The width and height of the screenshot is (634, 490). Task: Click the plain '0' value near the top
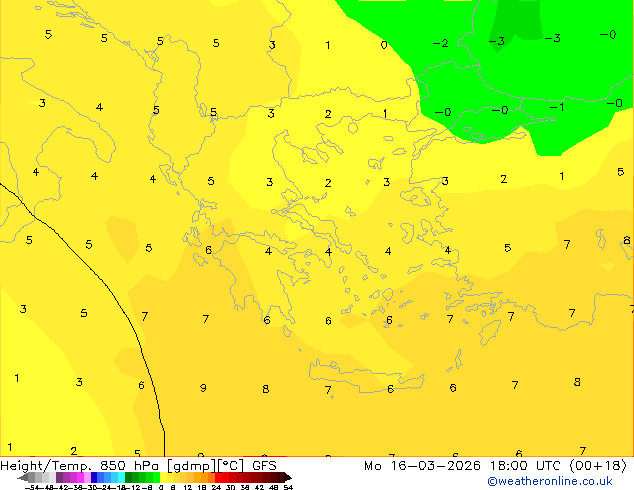[384, 45]
